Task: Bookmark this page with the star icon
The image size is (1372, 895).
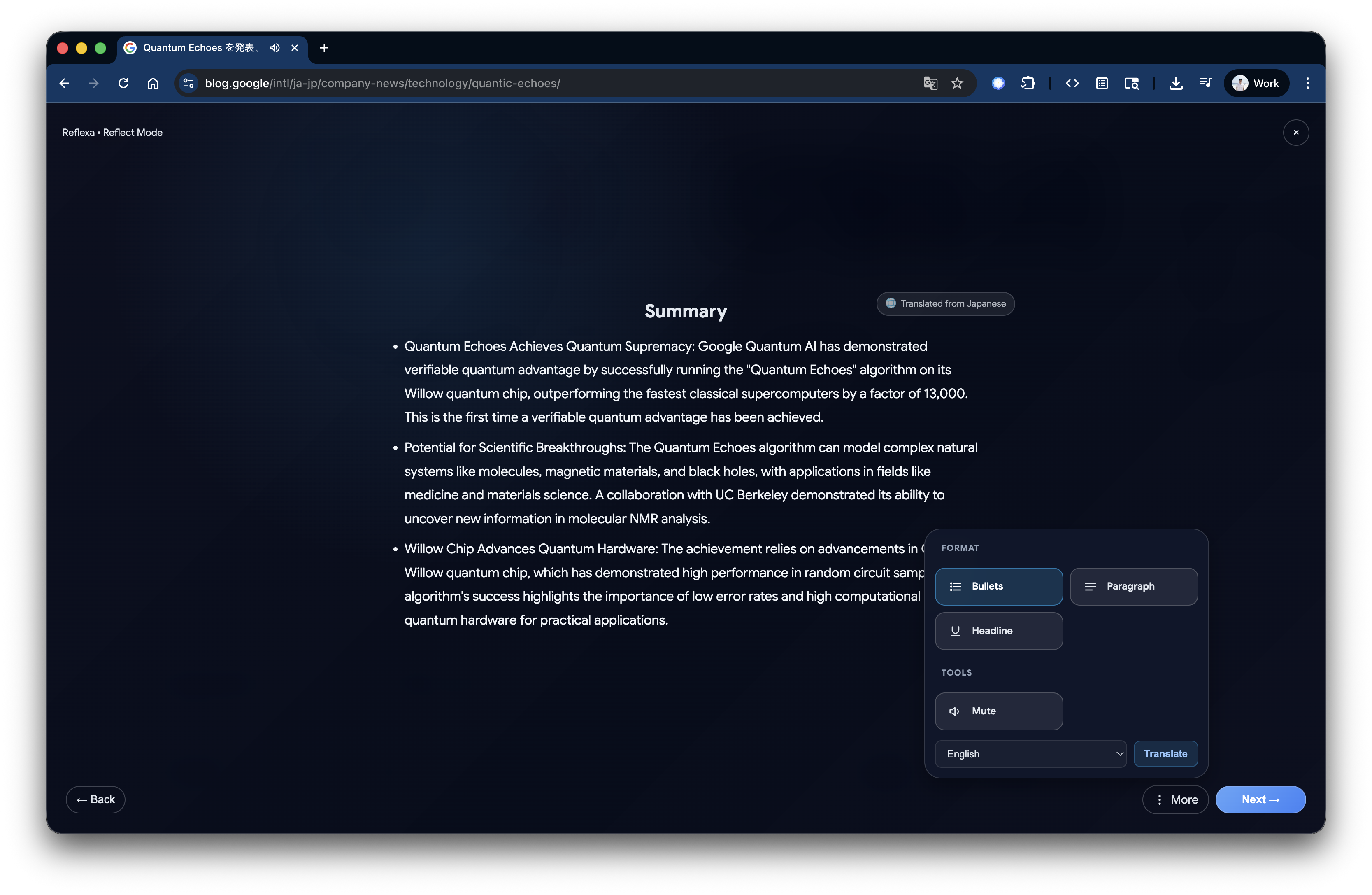Action: 957,83
